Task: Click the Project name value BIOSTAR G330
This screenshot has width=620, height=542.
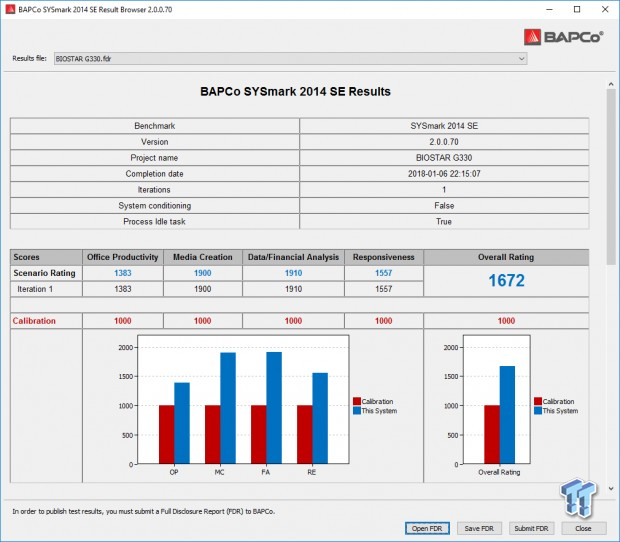Action: point(444,158)
